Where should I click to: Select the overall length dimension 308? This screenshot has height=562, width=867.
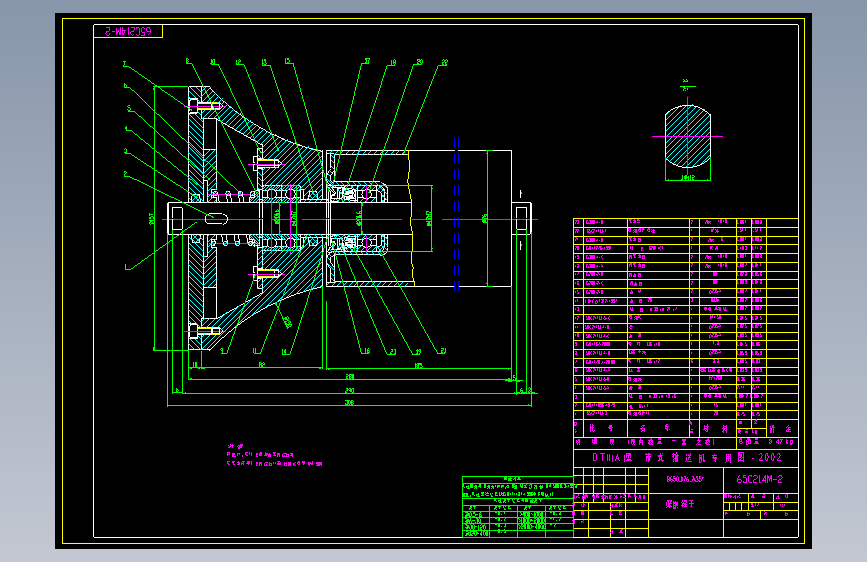[349, 403]
